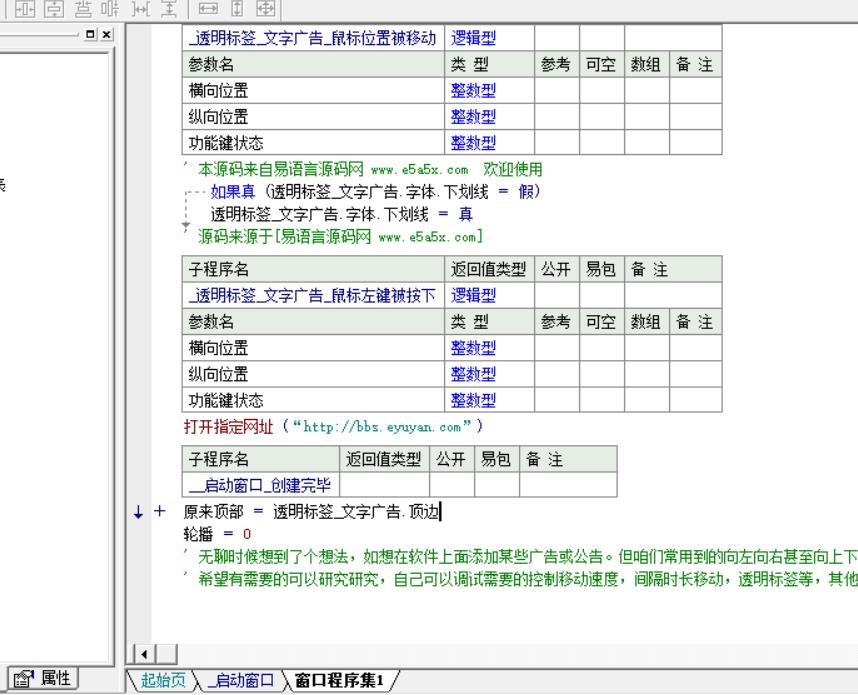Open the 属性 tab at bottom left
The image size is (858, 695).
pos(43,679)
